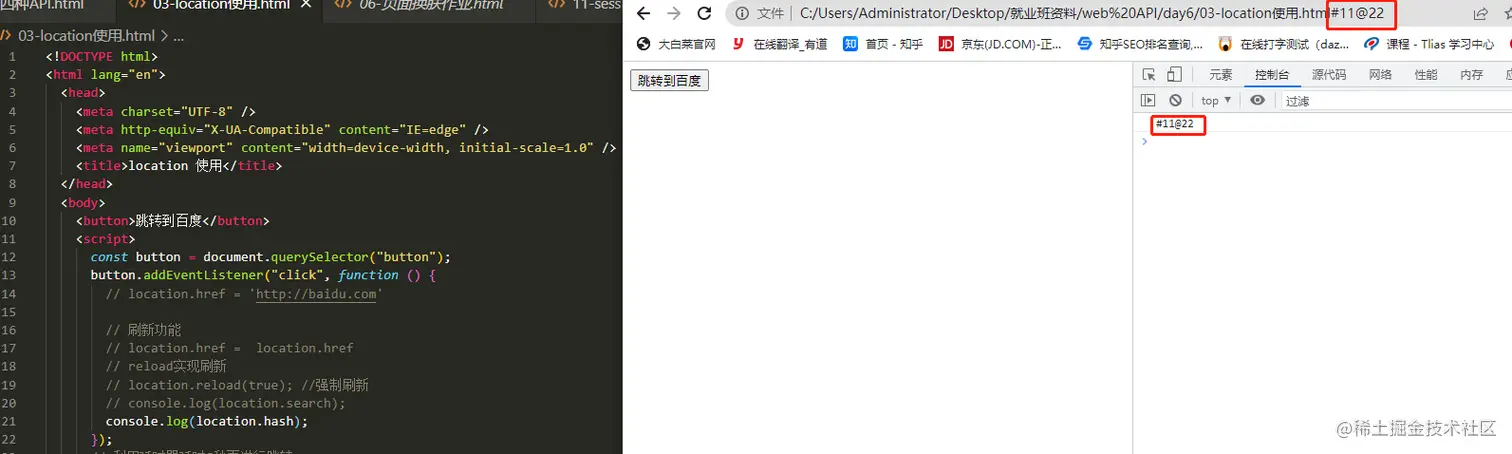Open the 京东(JD.COM) bookmark

pyautogui.click(x=1000, y=44)
